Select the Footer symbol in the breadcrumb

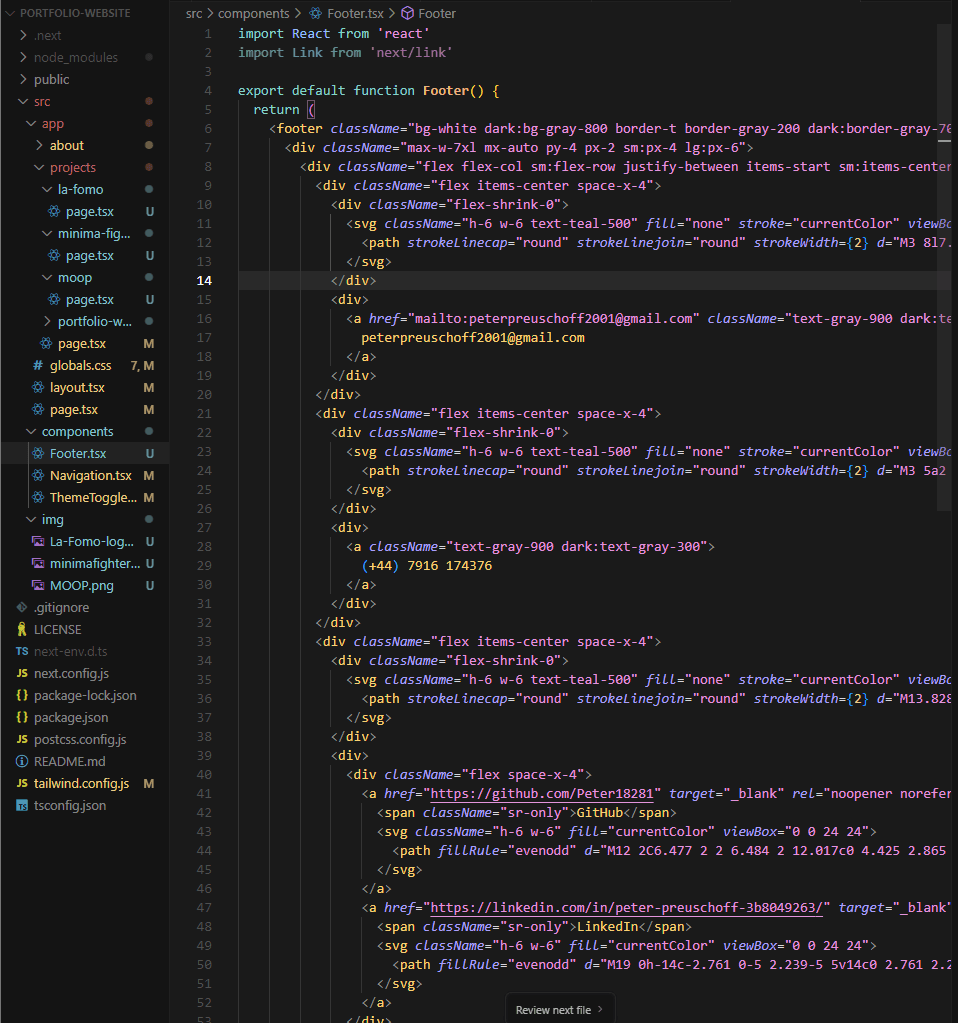437,13
